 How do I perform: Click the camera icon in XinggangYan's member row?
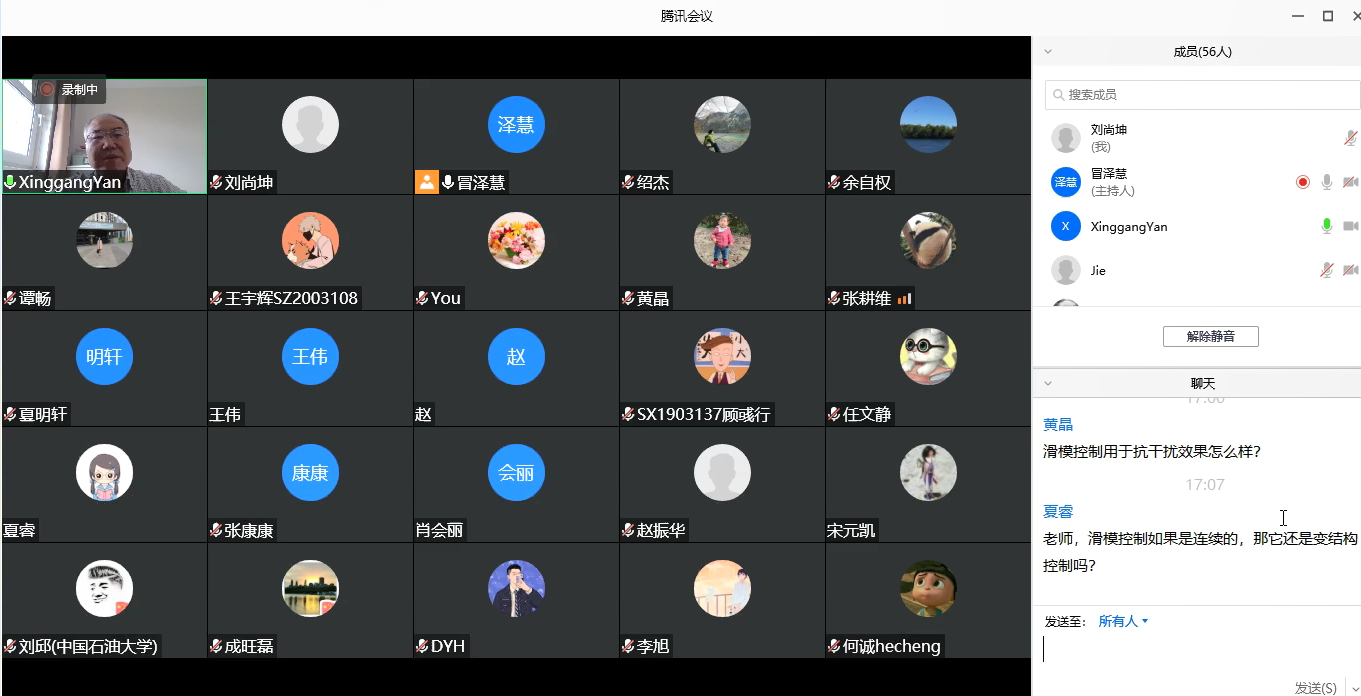point(1350,226)
